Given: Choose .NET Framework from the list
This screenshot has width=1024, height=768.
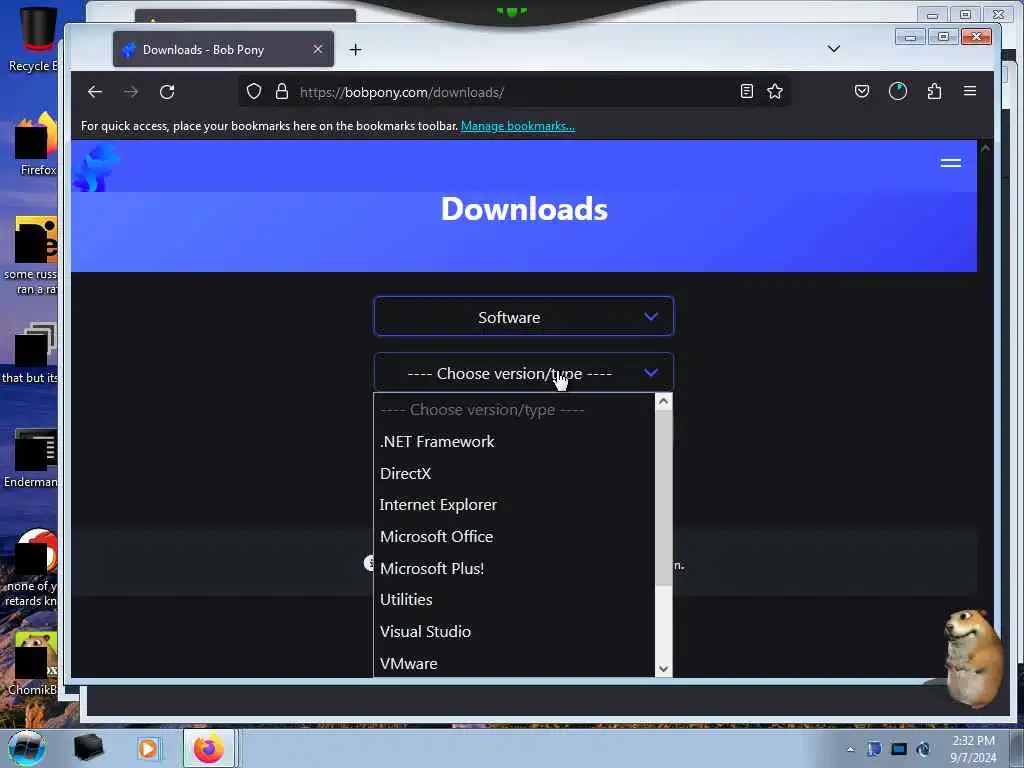Looking at the screenshot, I should 514,442.
